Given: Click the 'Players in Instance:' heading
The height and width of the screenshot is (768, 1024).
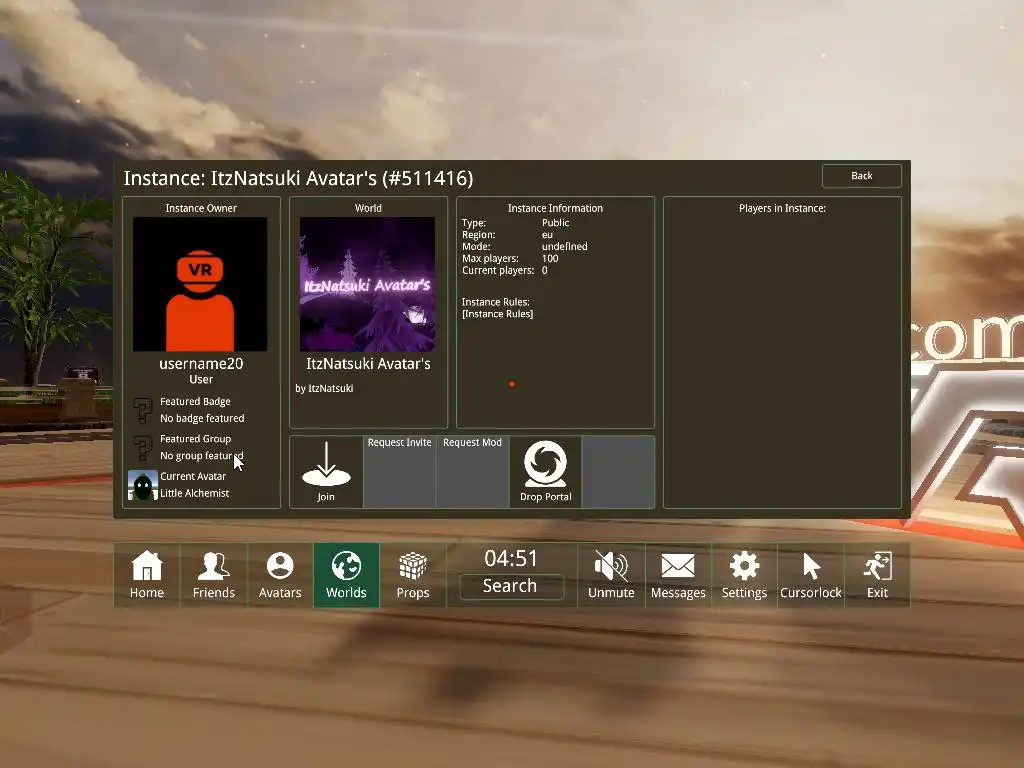Looking at the screenshot, I should click(782, 208).
